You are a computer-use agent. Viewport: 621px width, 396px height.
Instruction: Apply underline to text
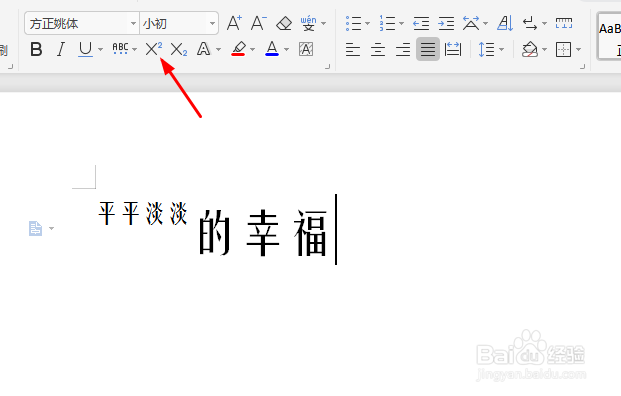(85, 50)
